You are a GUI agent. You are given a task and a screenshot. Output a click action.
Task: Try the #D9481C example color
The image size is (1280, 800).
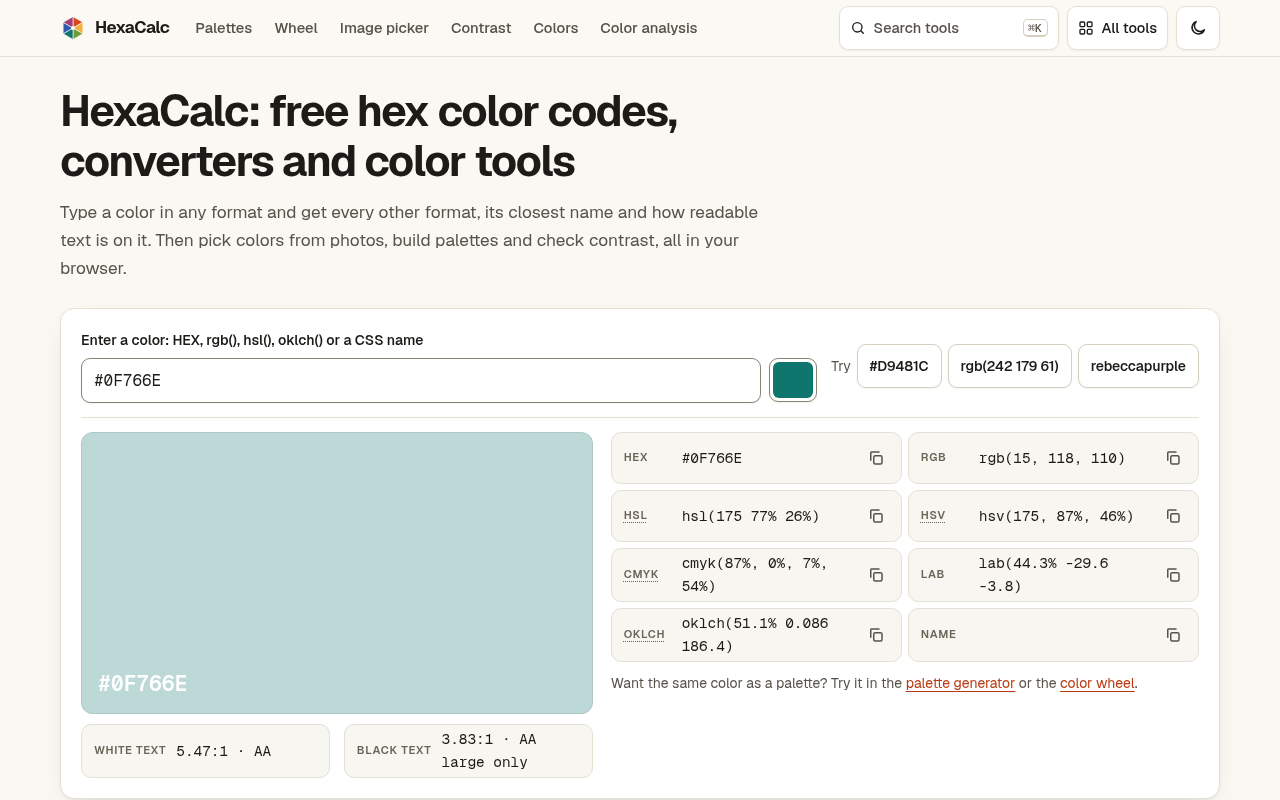(899, 366)
